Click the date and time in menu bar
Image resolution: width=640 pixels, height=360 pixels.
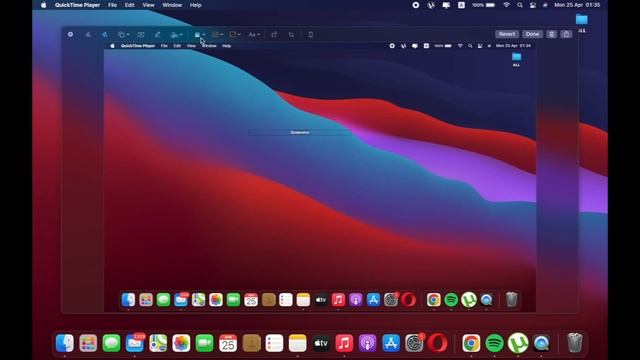click(577, 5)
